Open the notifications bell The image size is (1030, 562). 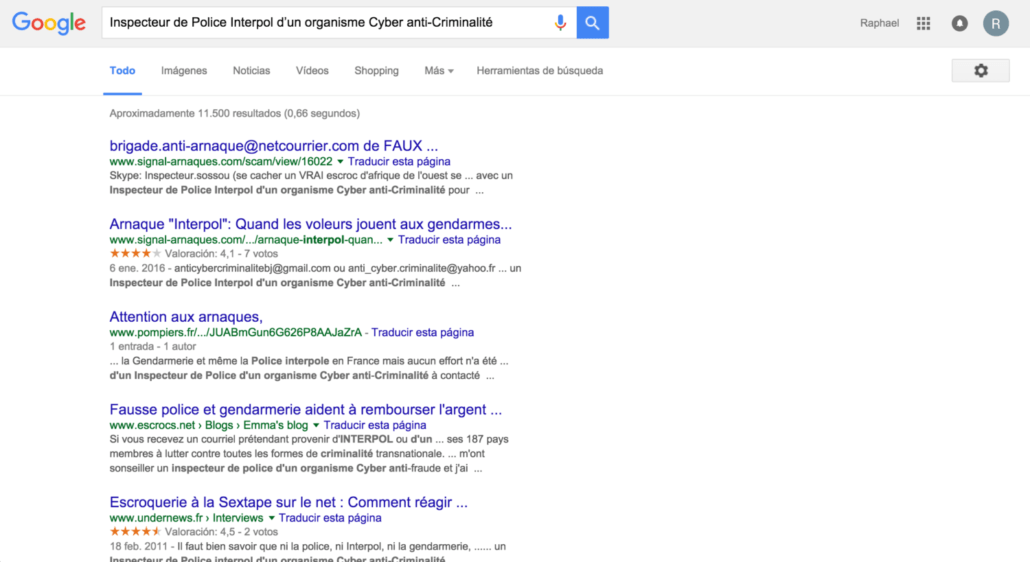[960, 24]
